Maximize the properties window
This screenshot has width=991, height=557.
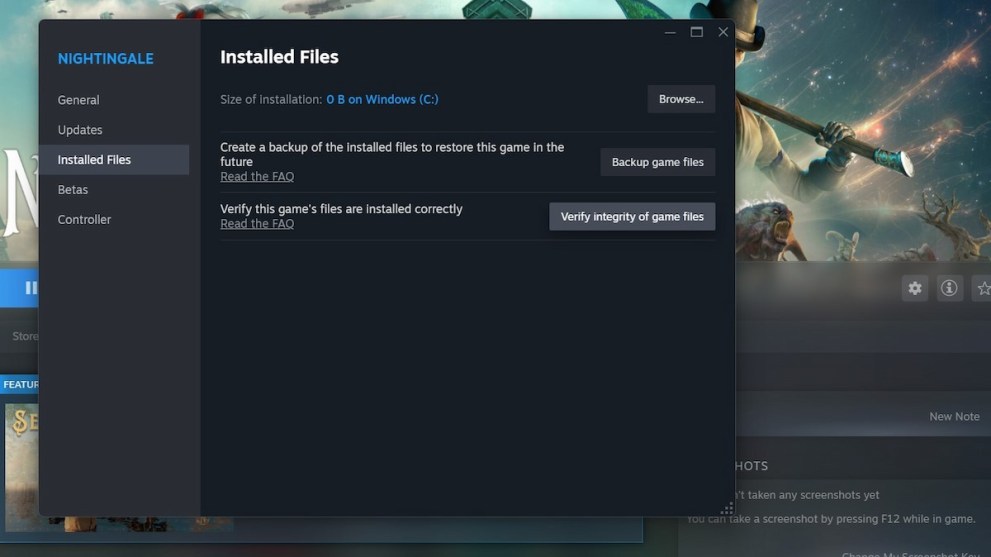point(697,32)
